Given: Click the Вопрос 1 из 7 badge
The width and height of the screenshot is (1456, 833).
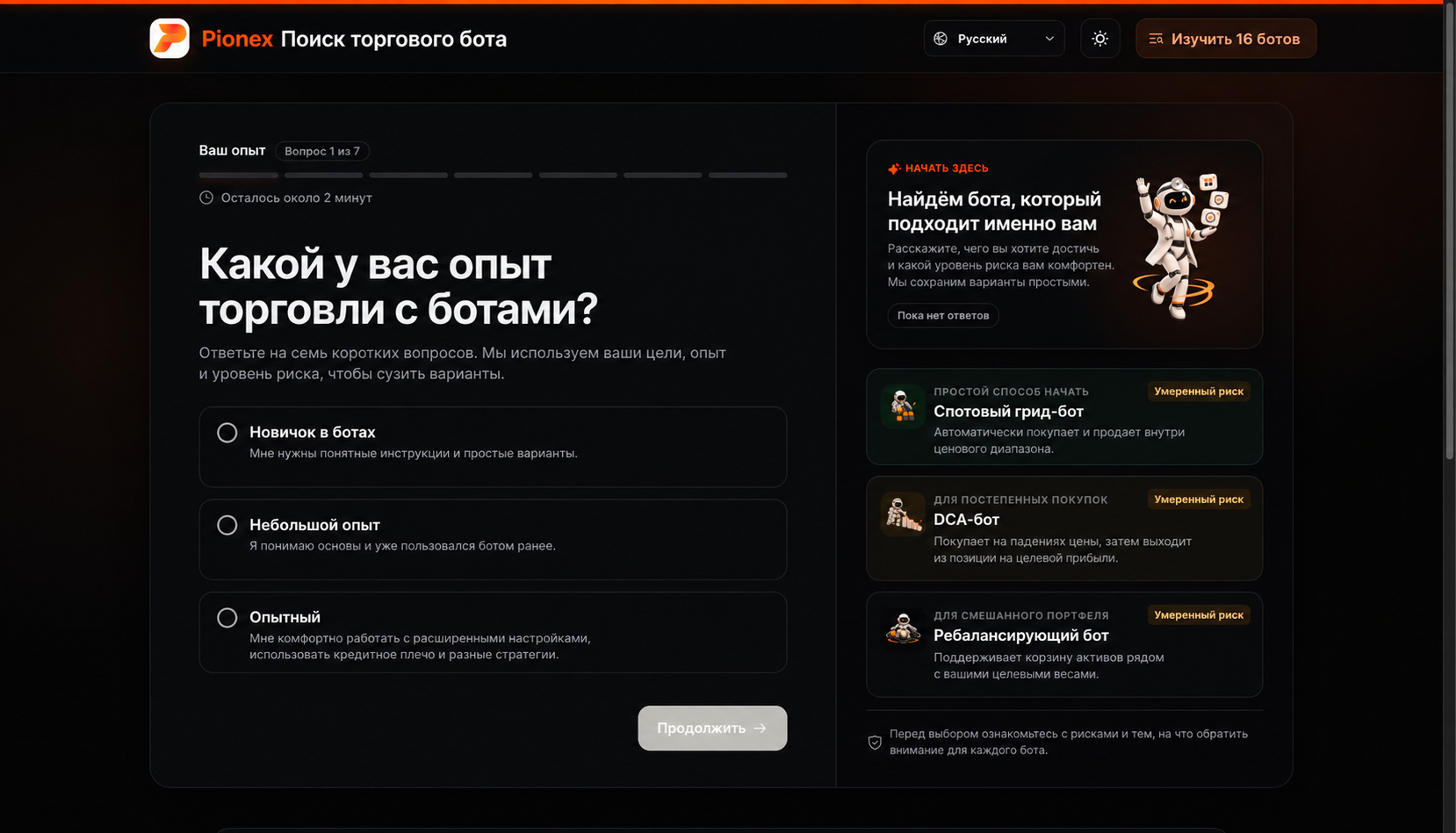Looking at the screenshot, I should point(322,151).
